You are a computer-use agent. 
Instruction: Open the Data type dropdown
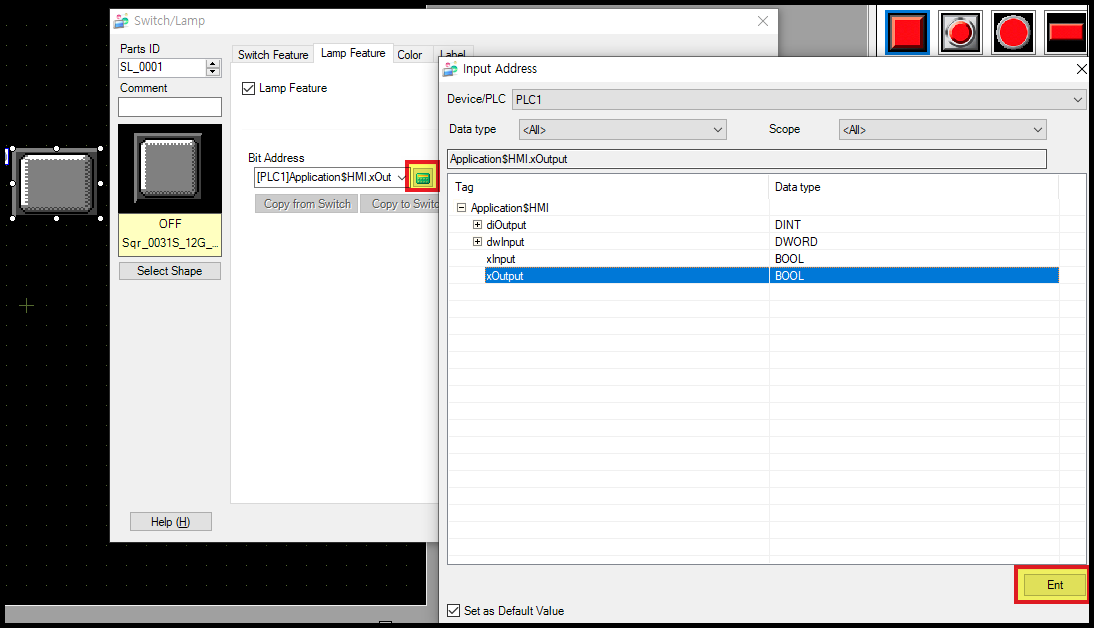click(717, 129)
